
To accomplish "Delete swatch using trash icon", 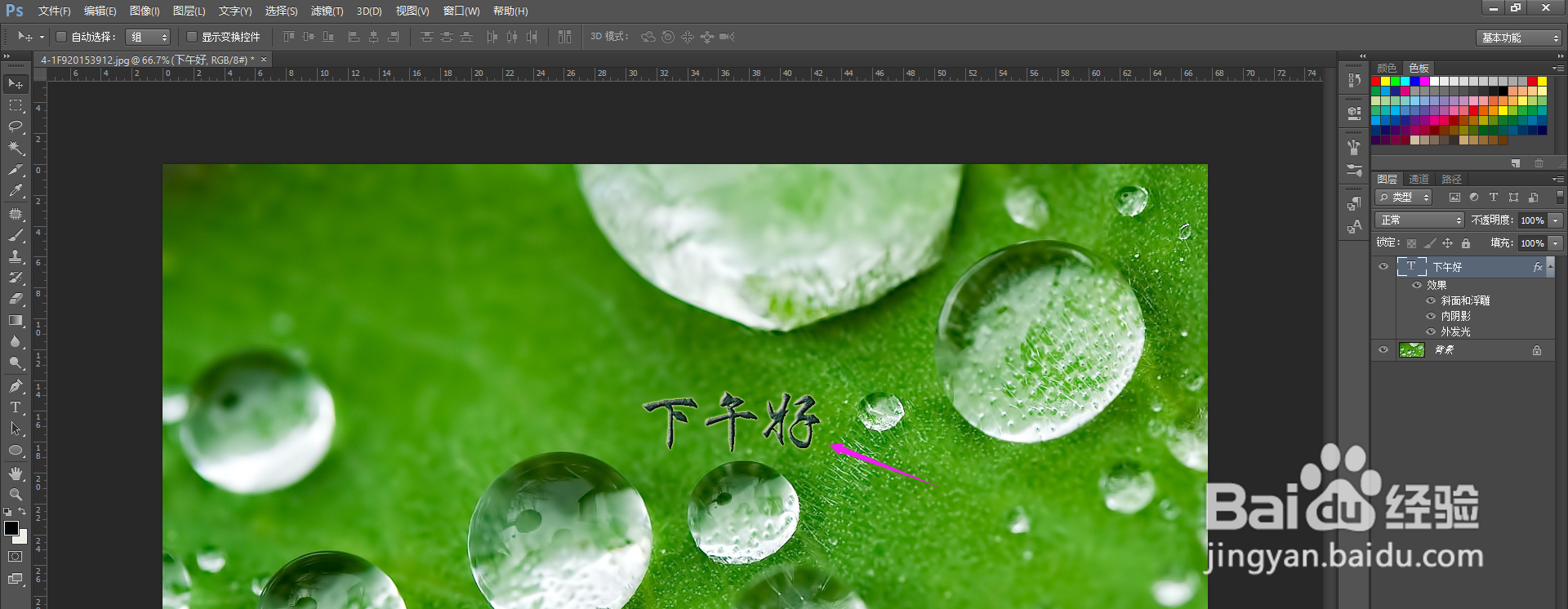I will (x=1539, y=163).
